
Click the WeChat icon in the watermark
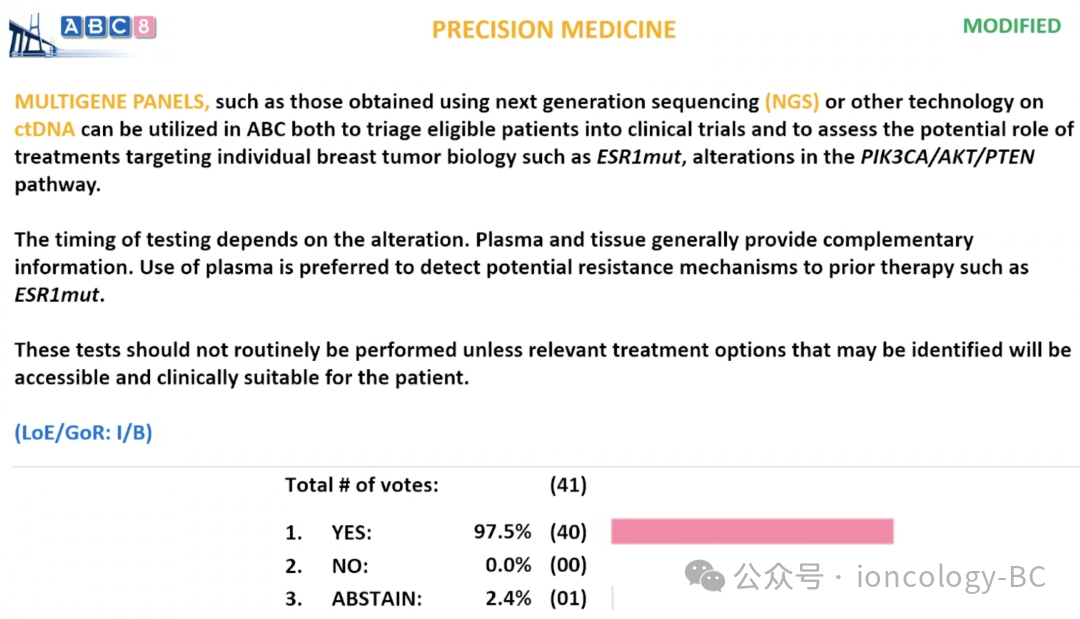pyautogui.click(x=706, y=576)
